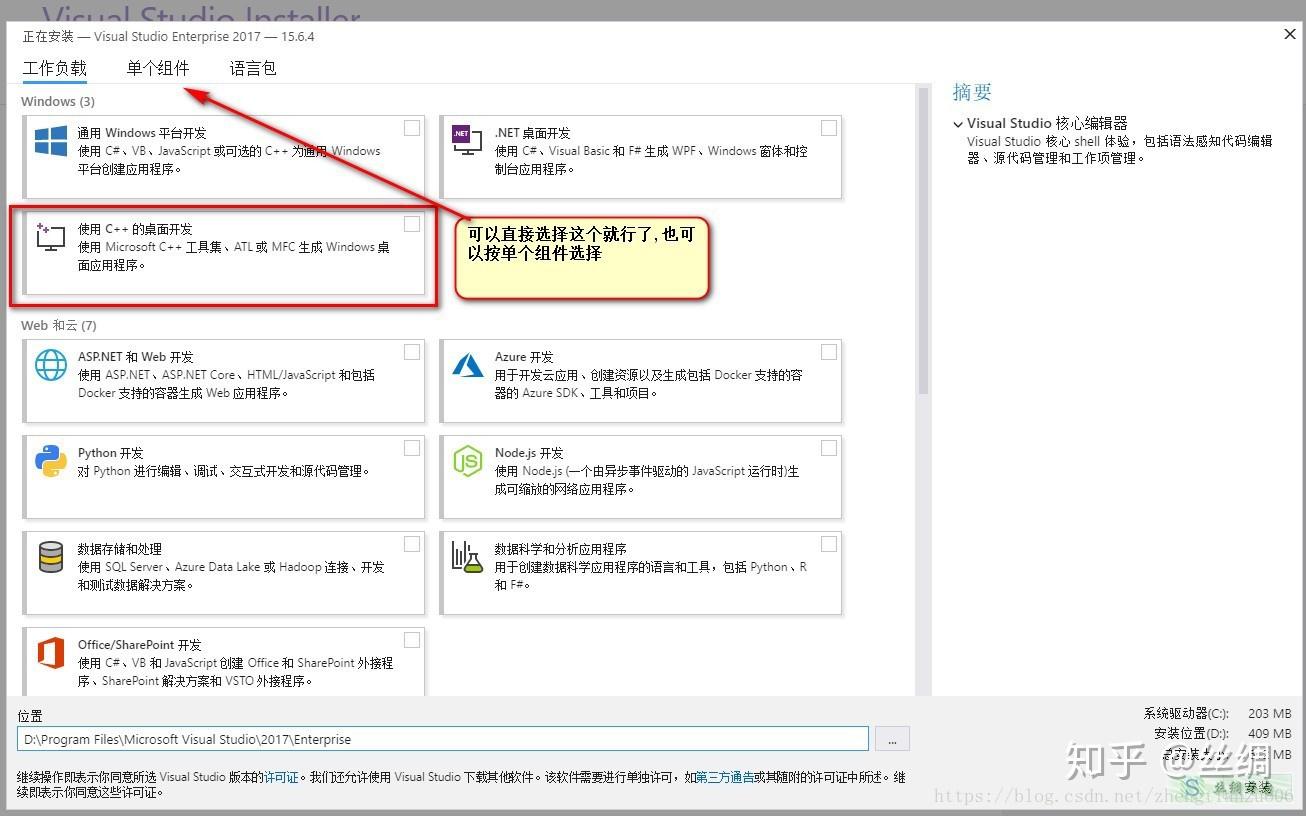1306x816 pixels.
Task: Click the Node.js workload icon
Action: click(x=467, y=460)
